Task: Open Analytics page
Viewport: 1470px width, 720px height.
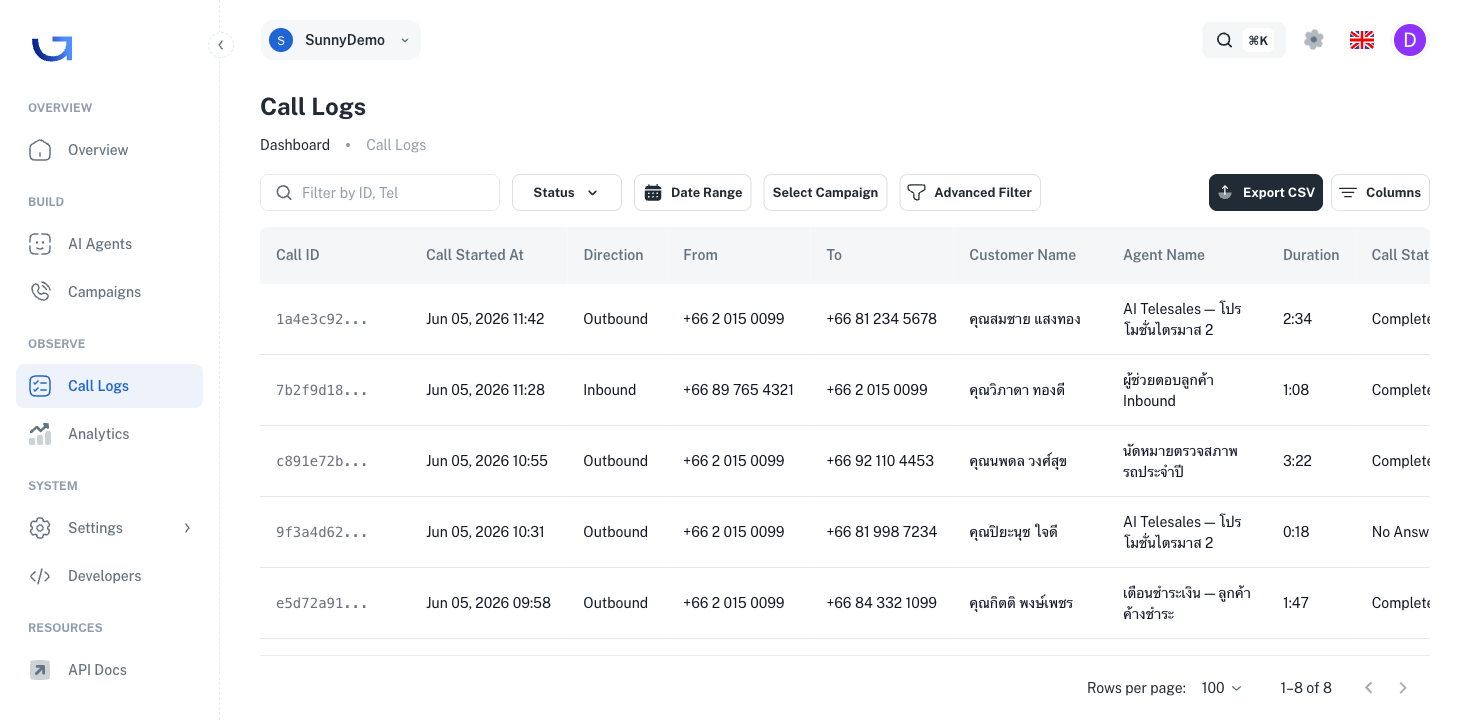Action: (109, 434)
